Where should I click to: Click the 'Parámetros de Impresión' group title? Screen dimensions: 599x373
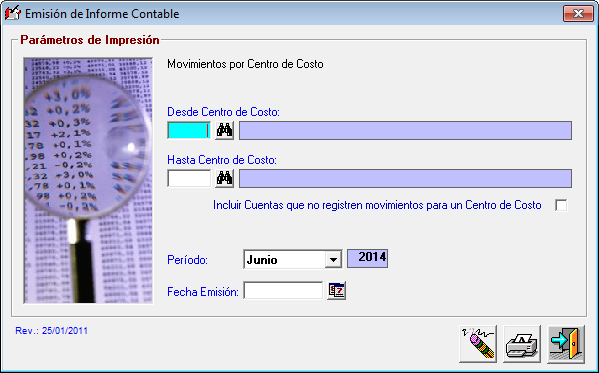pyautogui.click(x=90, y=40)
